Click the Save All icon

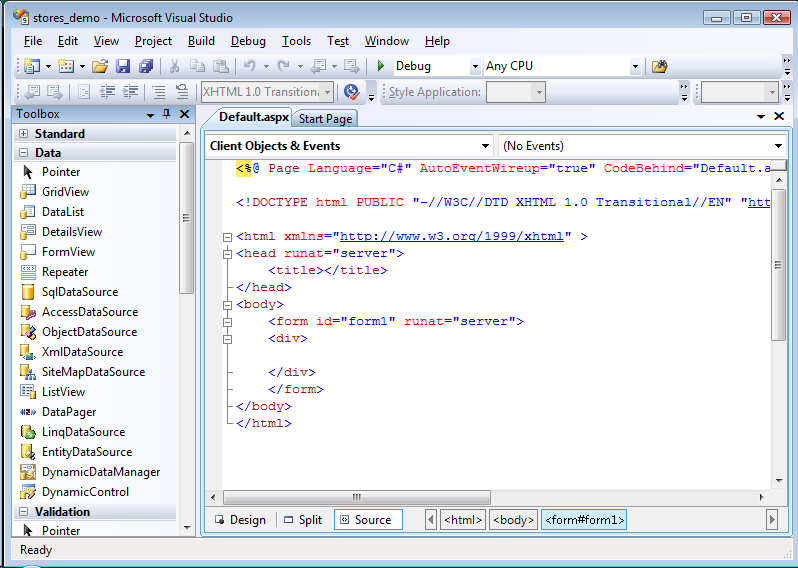pyautogui.click(x=146, y=66)
